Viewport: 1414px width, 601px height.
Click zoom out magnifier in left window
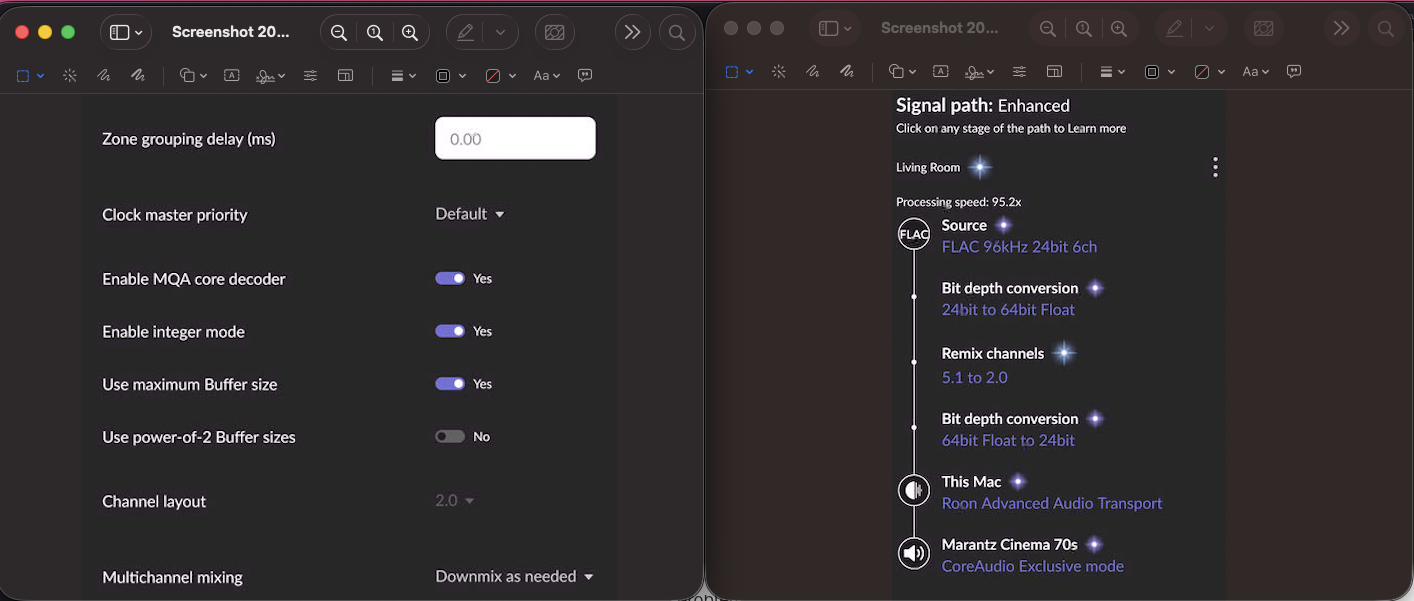(x=339, y=33)
